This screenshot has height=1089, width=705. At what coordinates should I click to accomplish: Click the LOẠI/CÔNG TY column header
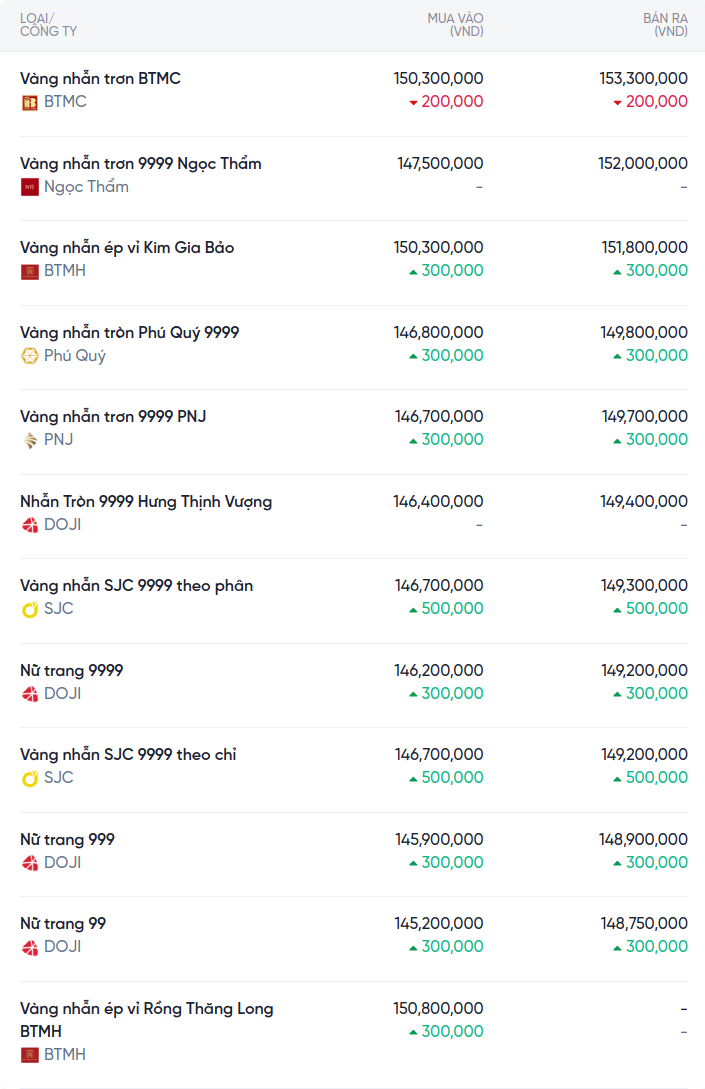48,25
